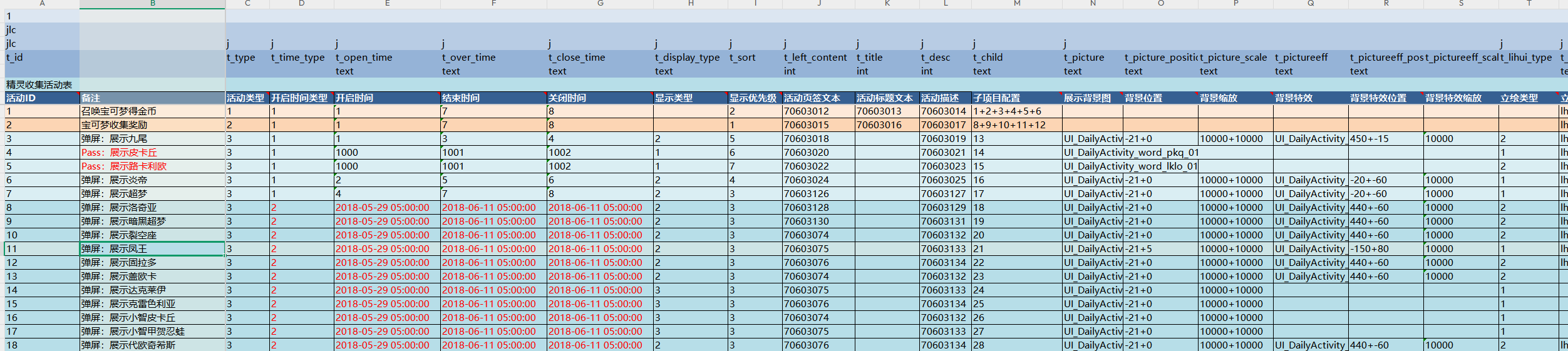The image size is (1568, 351).
Task: Click the UI_DailyActivity_word_lklo_01 cell
Action: click(1130, 166)
